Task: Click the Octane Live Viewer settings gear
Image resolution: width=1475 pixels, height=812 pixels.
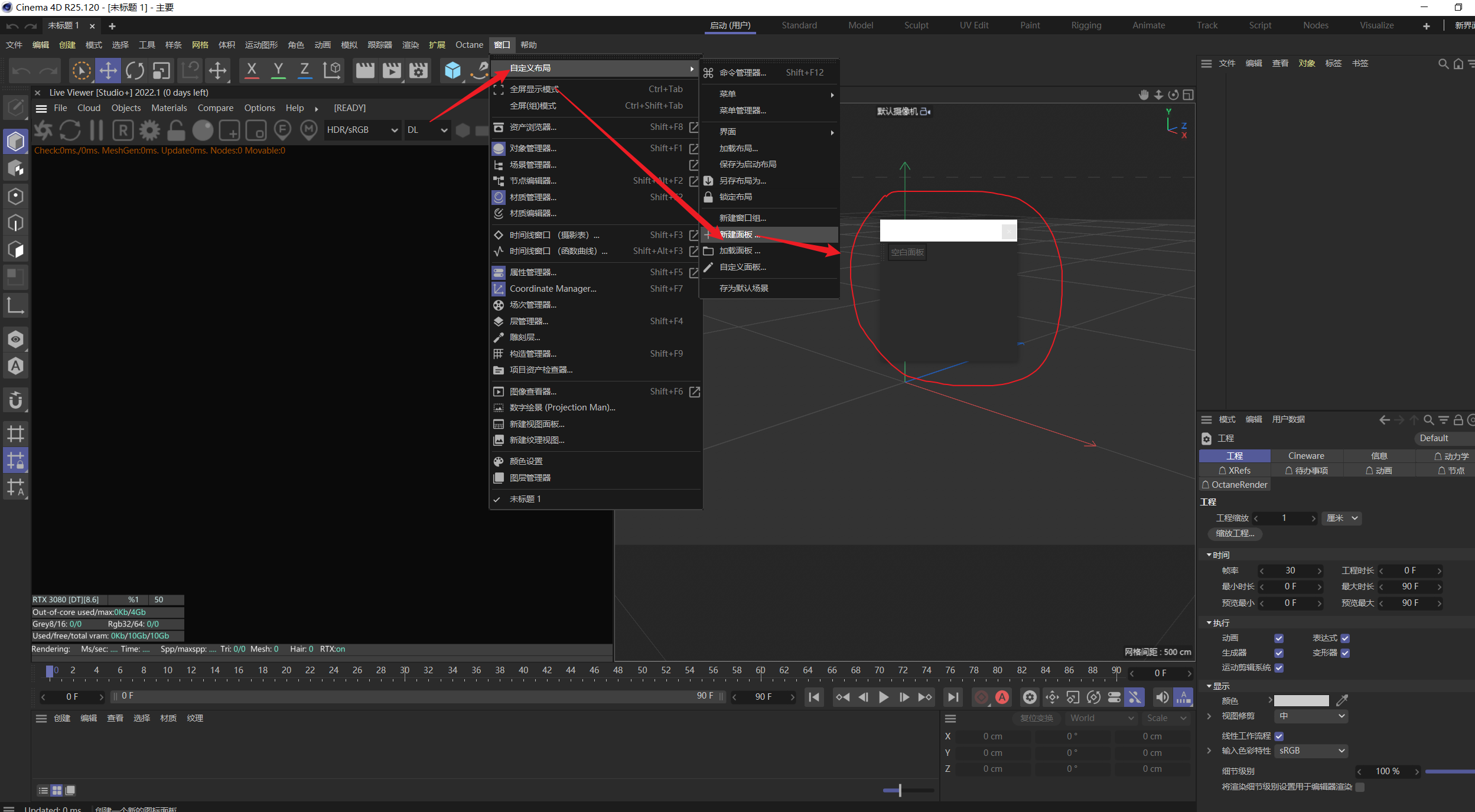Action: tap(149, 130)
